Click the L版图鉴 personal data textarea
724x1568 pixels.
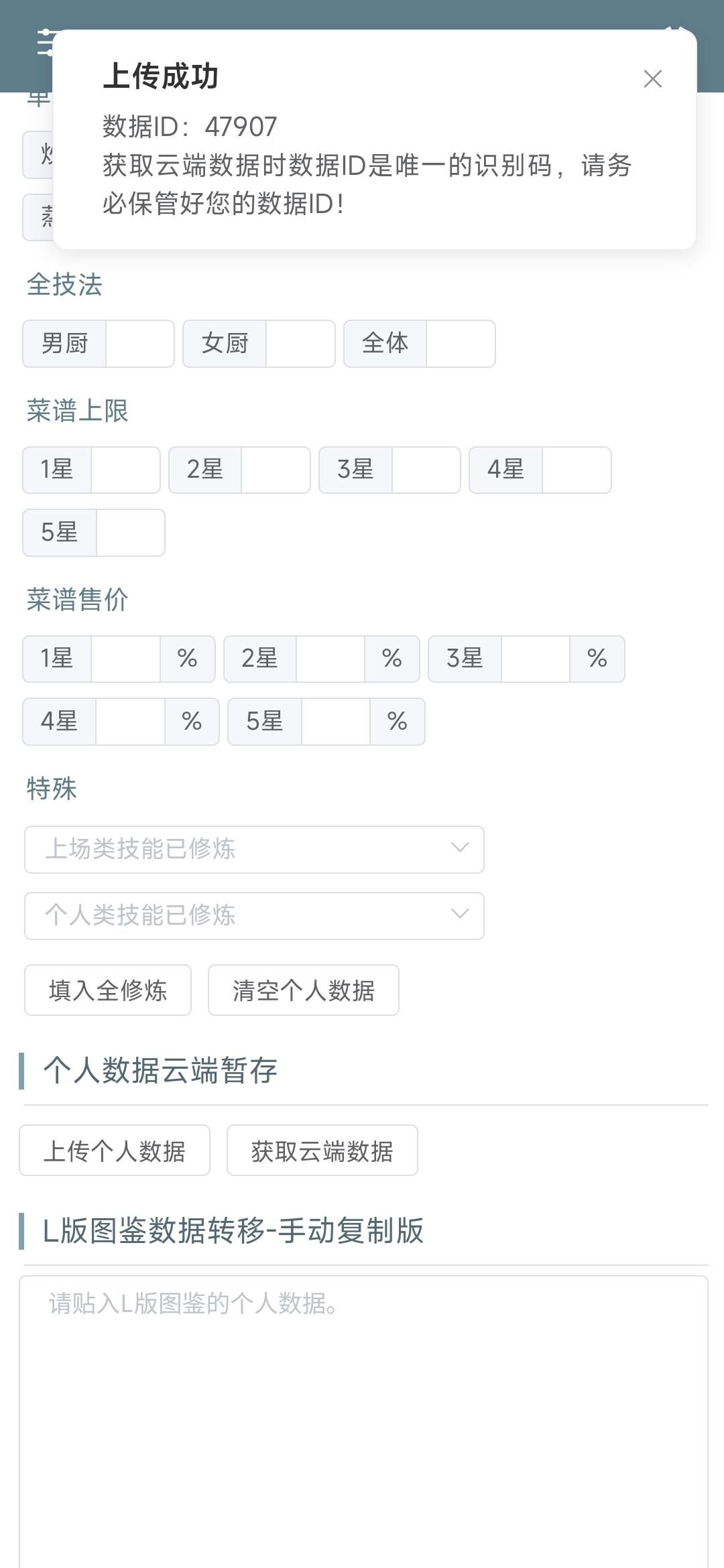[x=363, y=1421]
